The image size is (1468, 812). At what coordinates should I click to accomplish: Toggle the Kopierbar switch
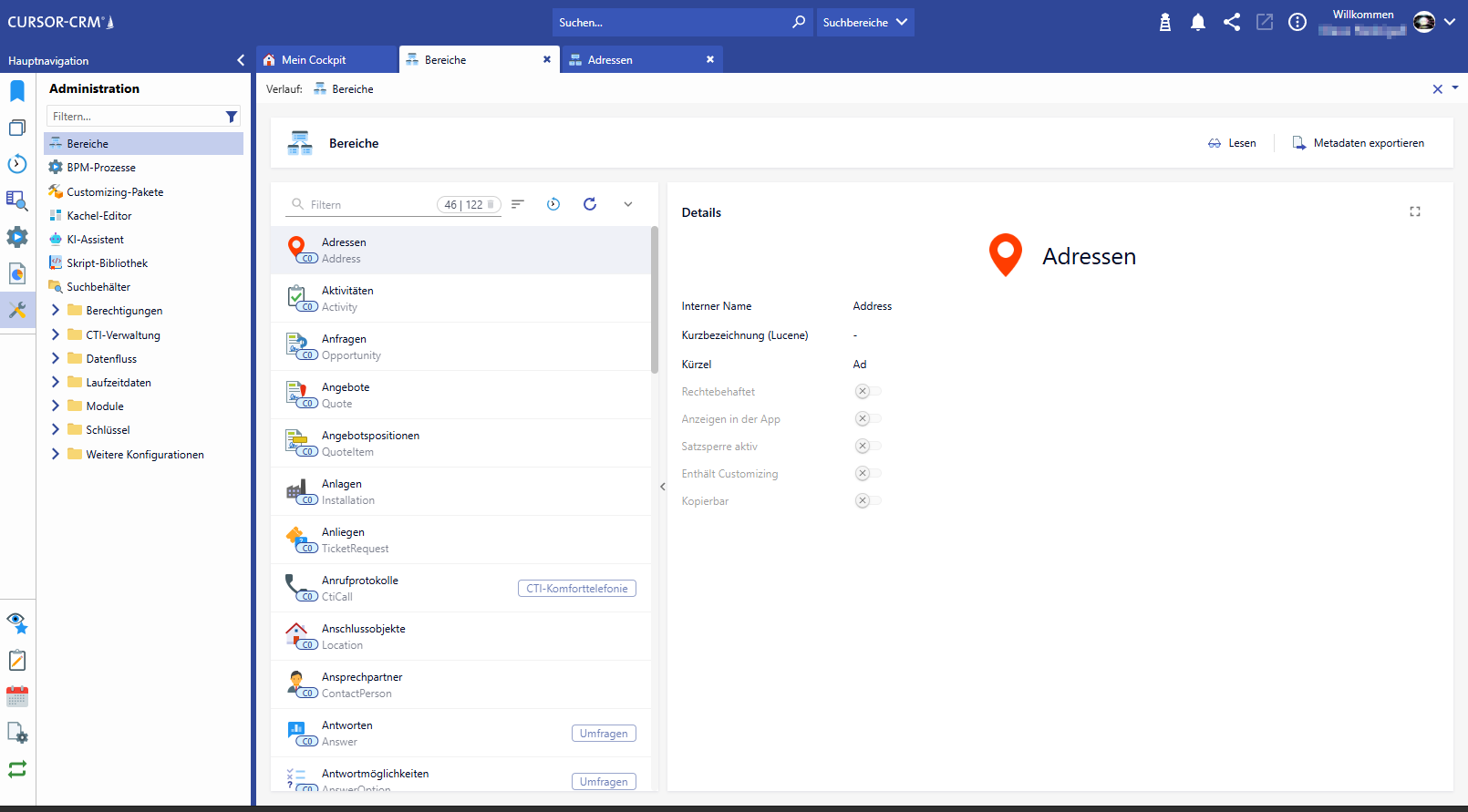pos(868,501)
